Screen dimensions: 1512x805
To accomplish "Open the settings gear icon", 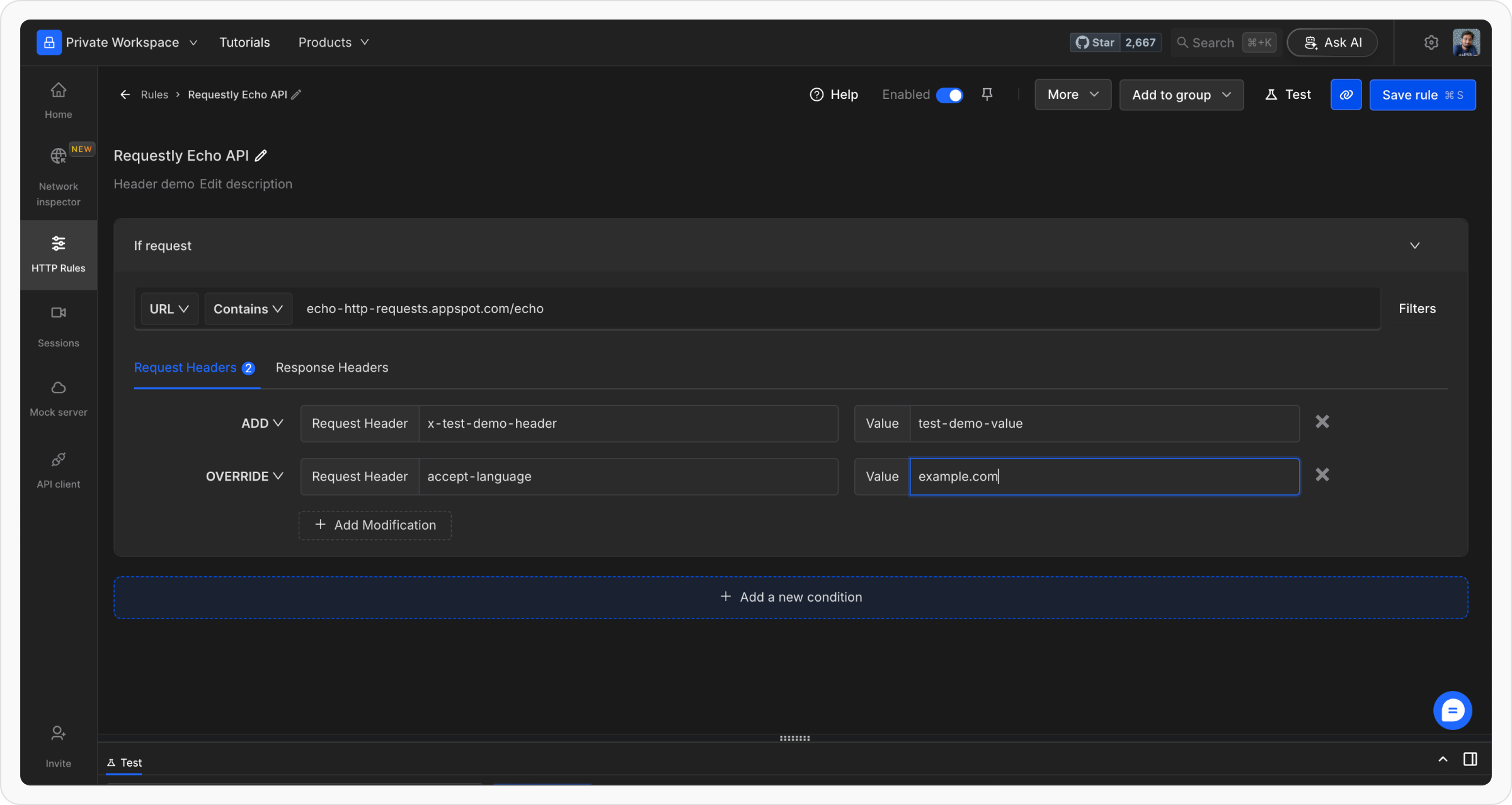I will (1431, 42).
